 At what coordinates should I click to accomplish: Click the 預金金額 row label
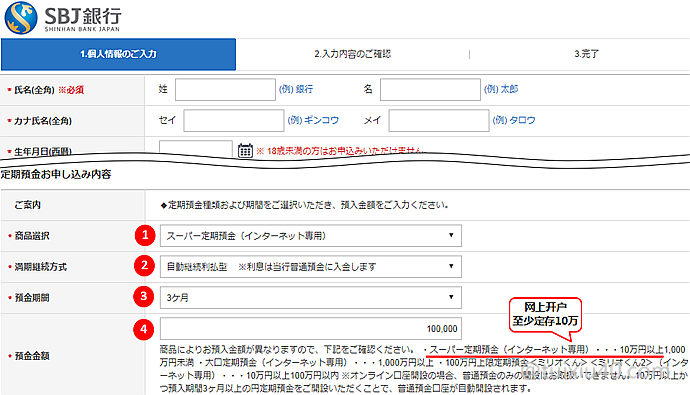32,356
